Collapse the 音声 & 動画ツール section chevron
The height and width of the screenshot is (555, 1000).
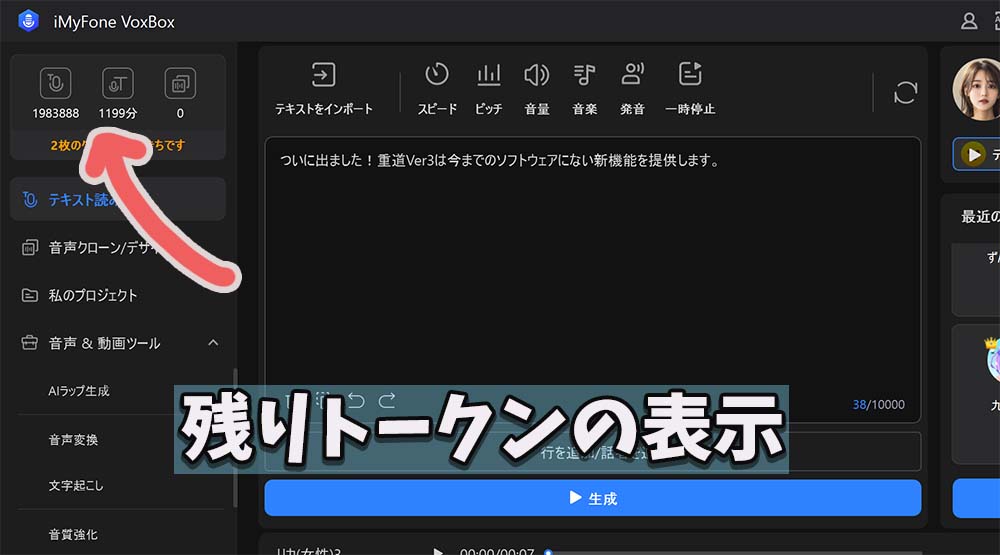213,343
